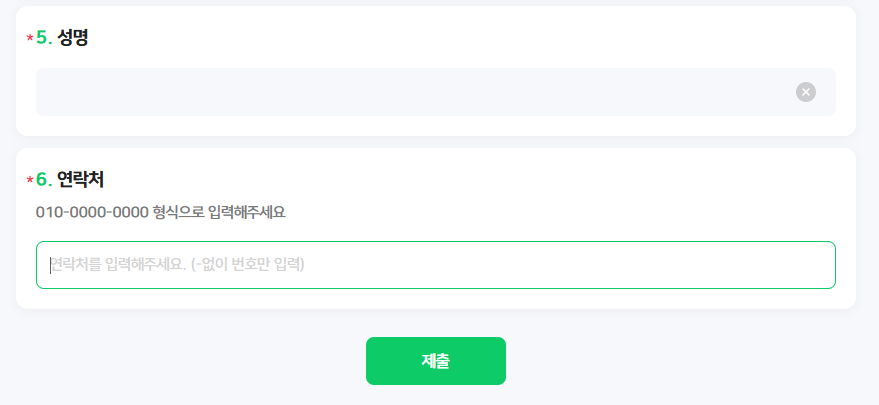The height and width of the screenshot is (405, 879).
Task: Click the 성명 name input field
Action: click(410, 92)
